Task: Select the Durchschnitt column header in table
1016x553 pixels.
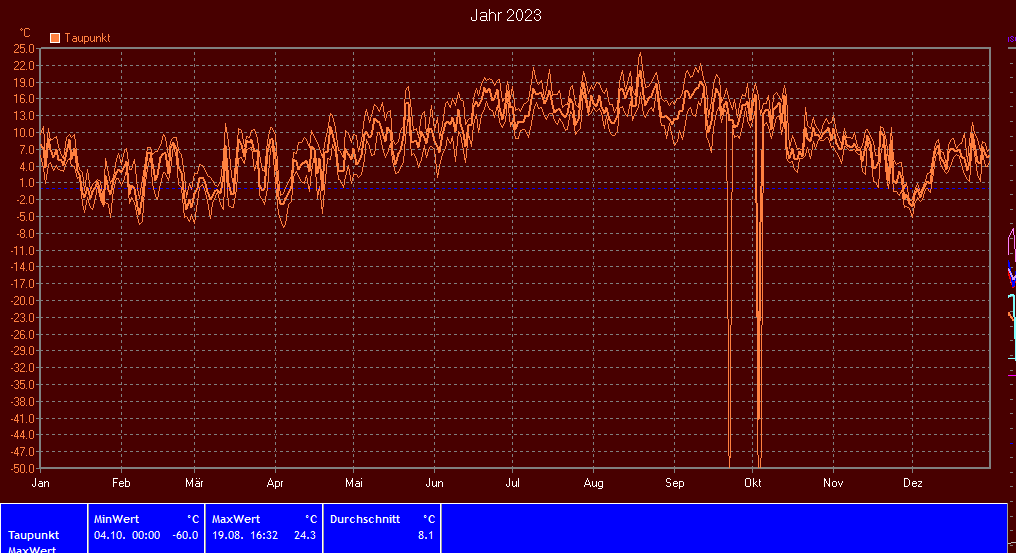Action: click(364, 519)
